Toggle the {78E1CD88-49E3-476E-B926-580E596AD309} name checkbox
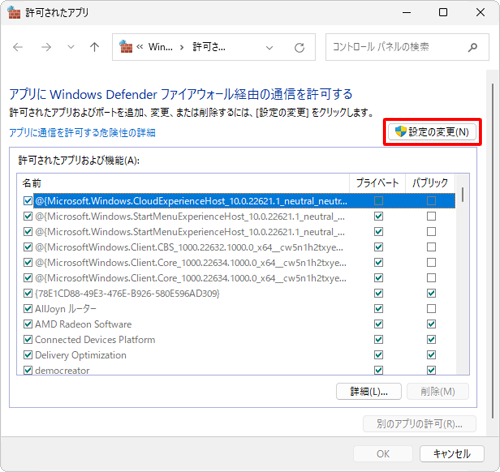500x472 pixels. click(28, 293)
